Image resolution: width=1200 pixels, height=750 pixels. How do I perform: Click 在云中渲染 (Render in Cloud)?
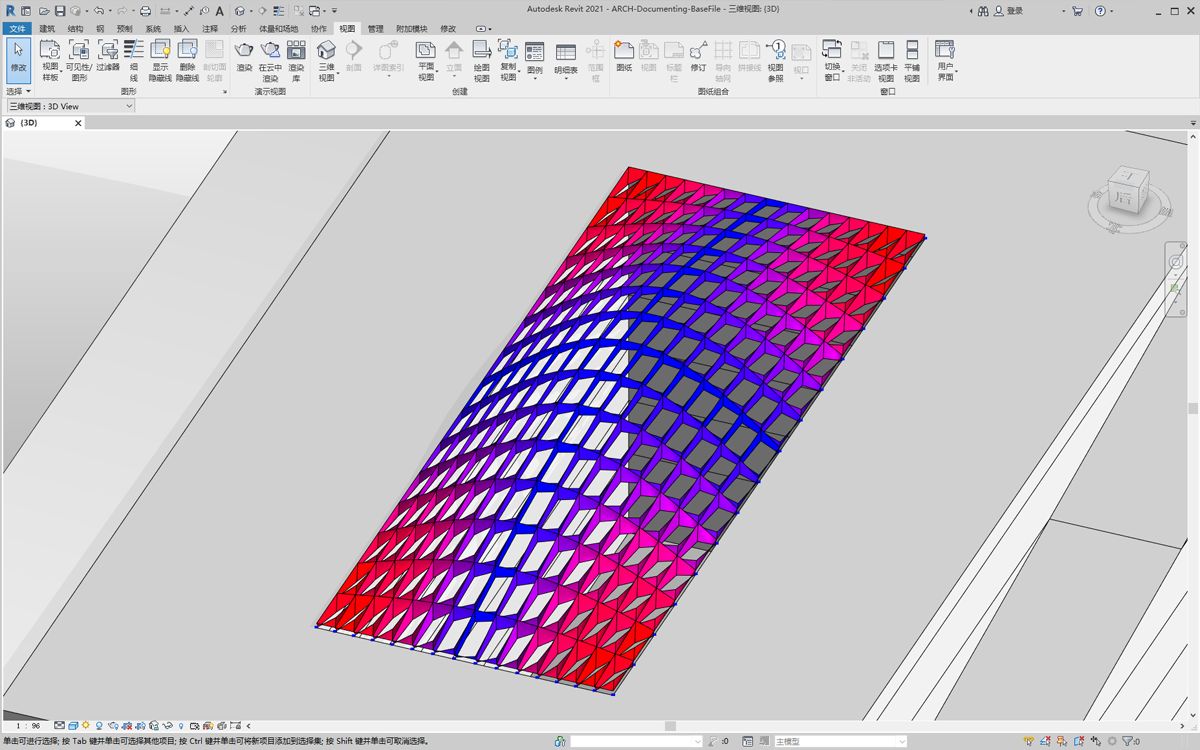[270, 59]
